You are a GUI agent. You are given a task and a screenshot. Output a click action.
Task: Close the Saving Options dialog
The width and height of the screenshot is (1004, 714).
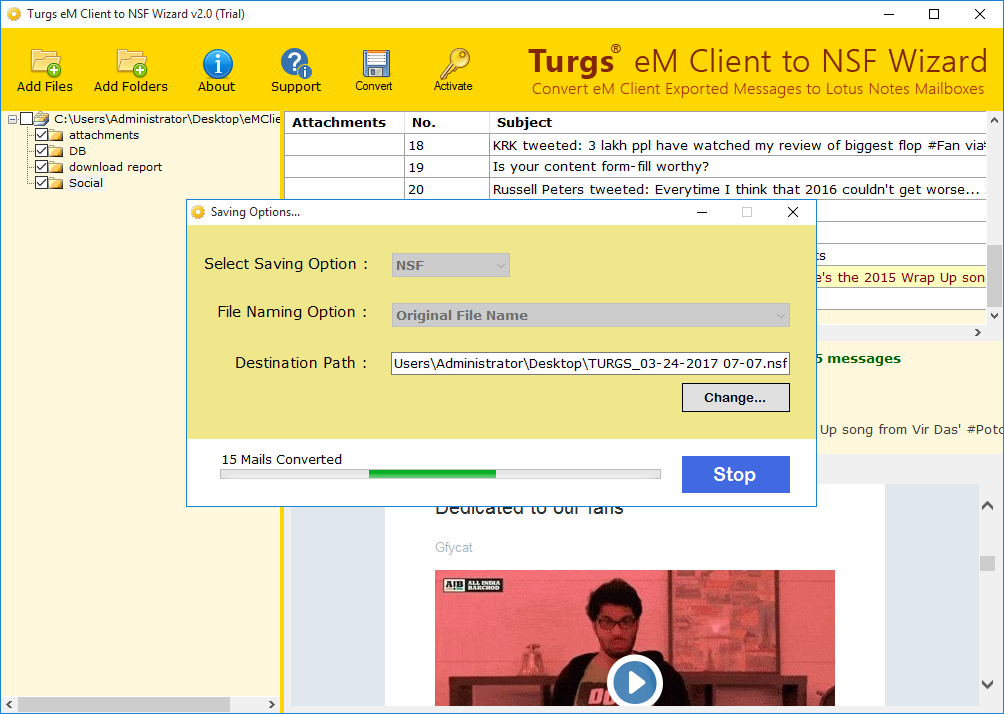[793, 212]
